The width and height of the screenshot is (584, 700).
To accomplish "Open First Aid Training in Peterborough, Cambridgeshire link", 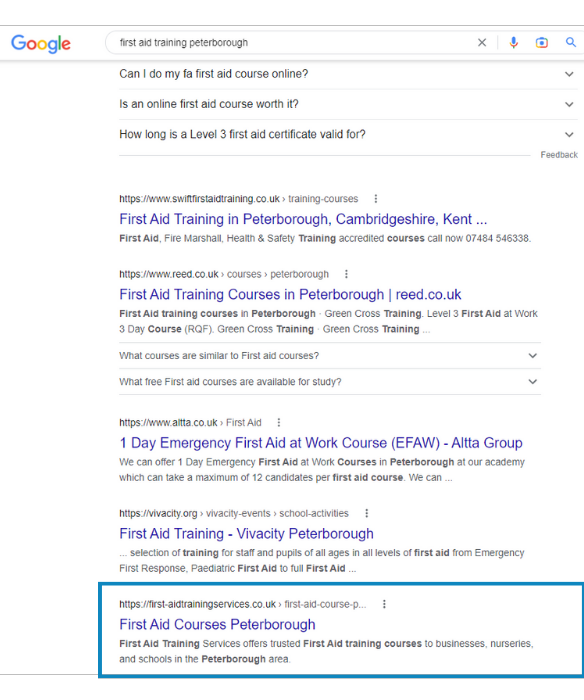I will pyautogui.click(x=303, y=219).
